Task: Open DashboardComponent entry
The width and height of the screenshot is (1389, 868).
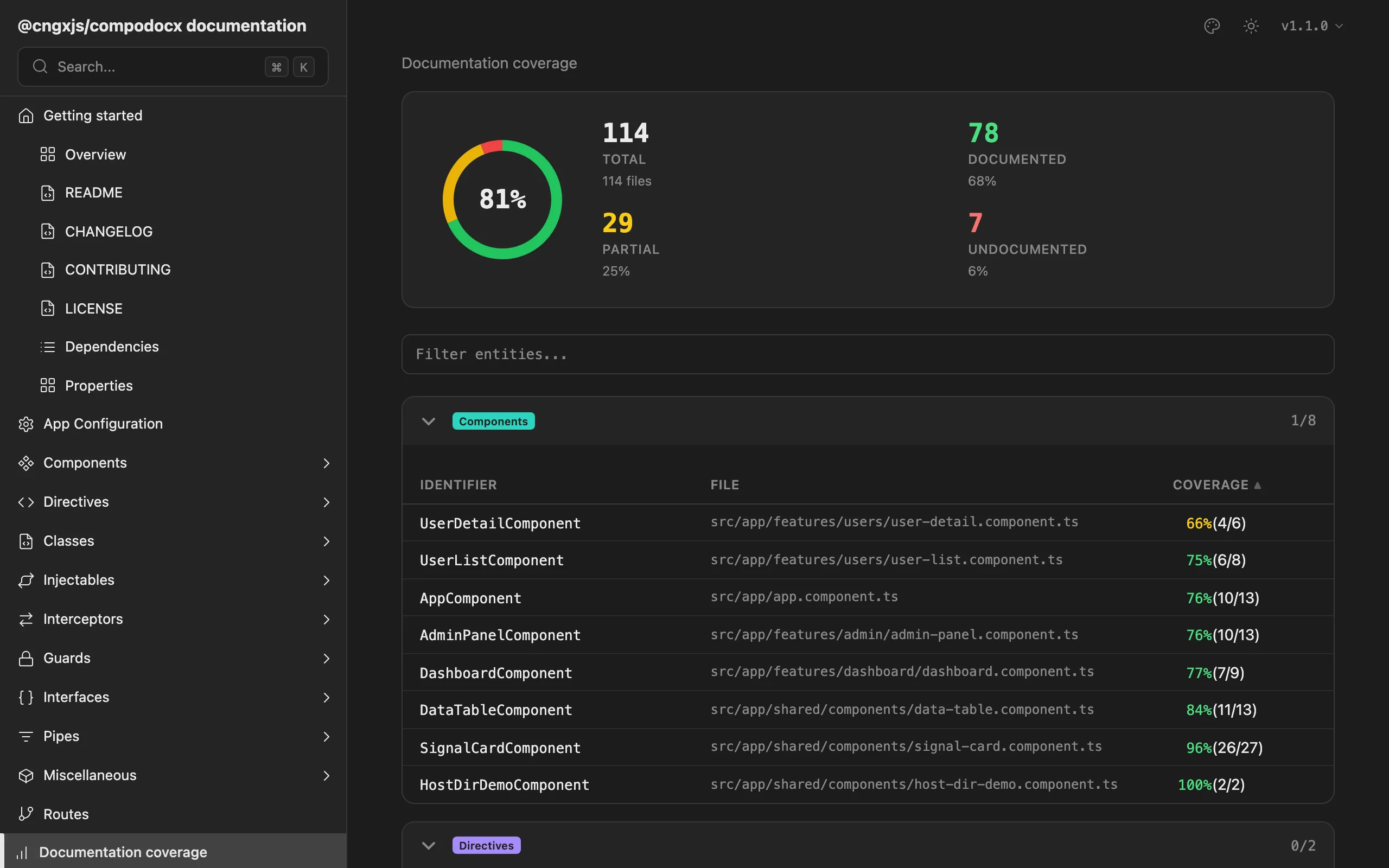Action: pyautogui.click(x=495, y=673)
